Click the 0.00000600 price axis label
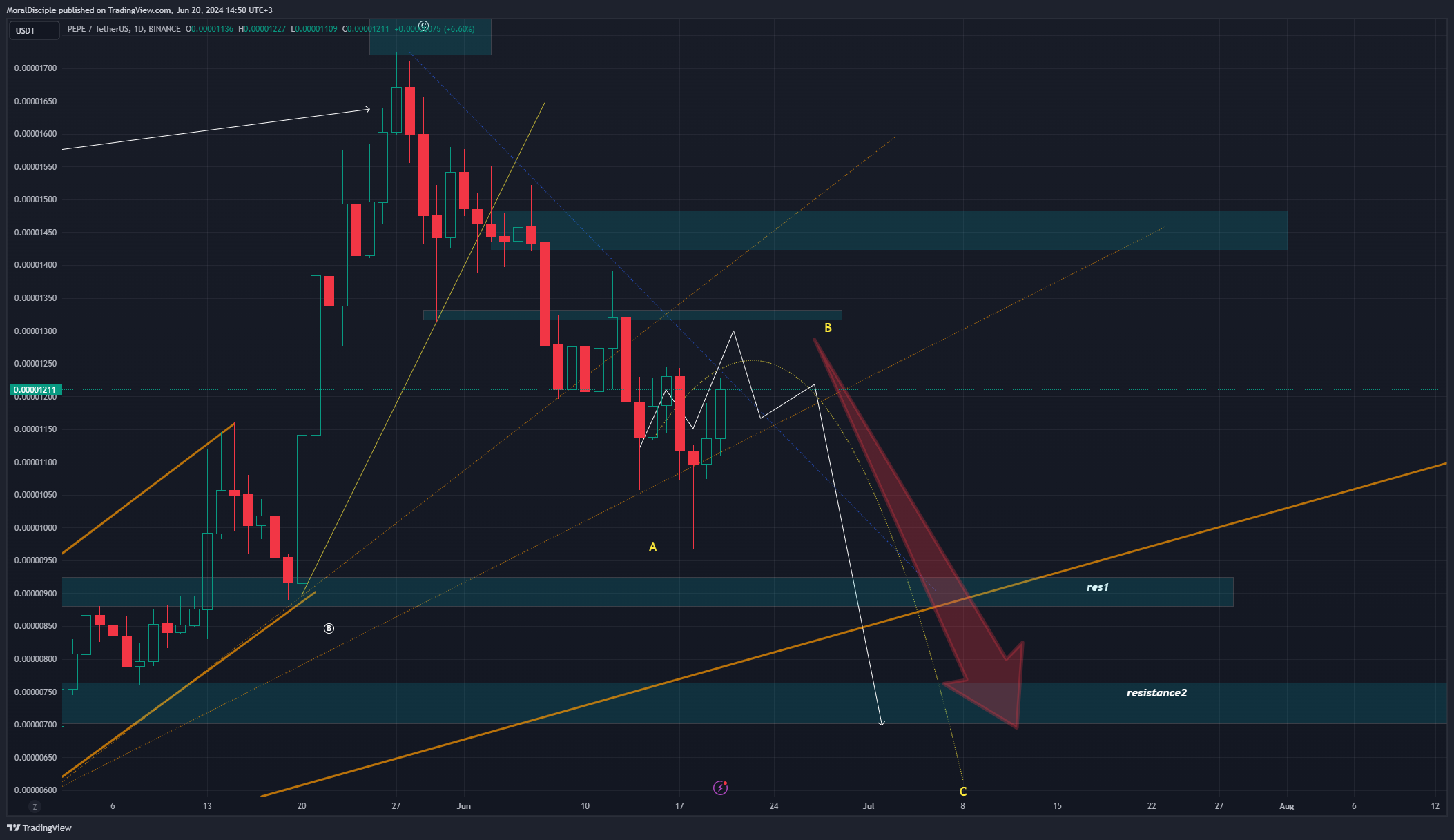 [x=36, y=790]
